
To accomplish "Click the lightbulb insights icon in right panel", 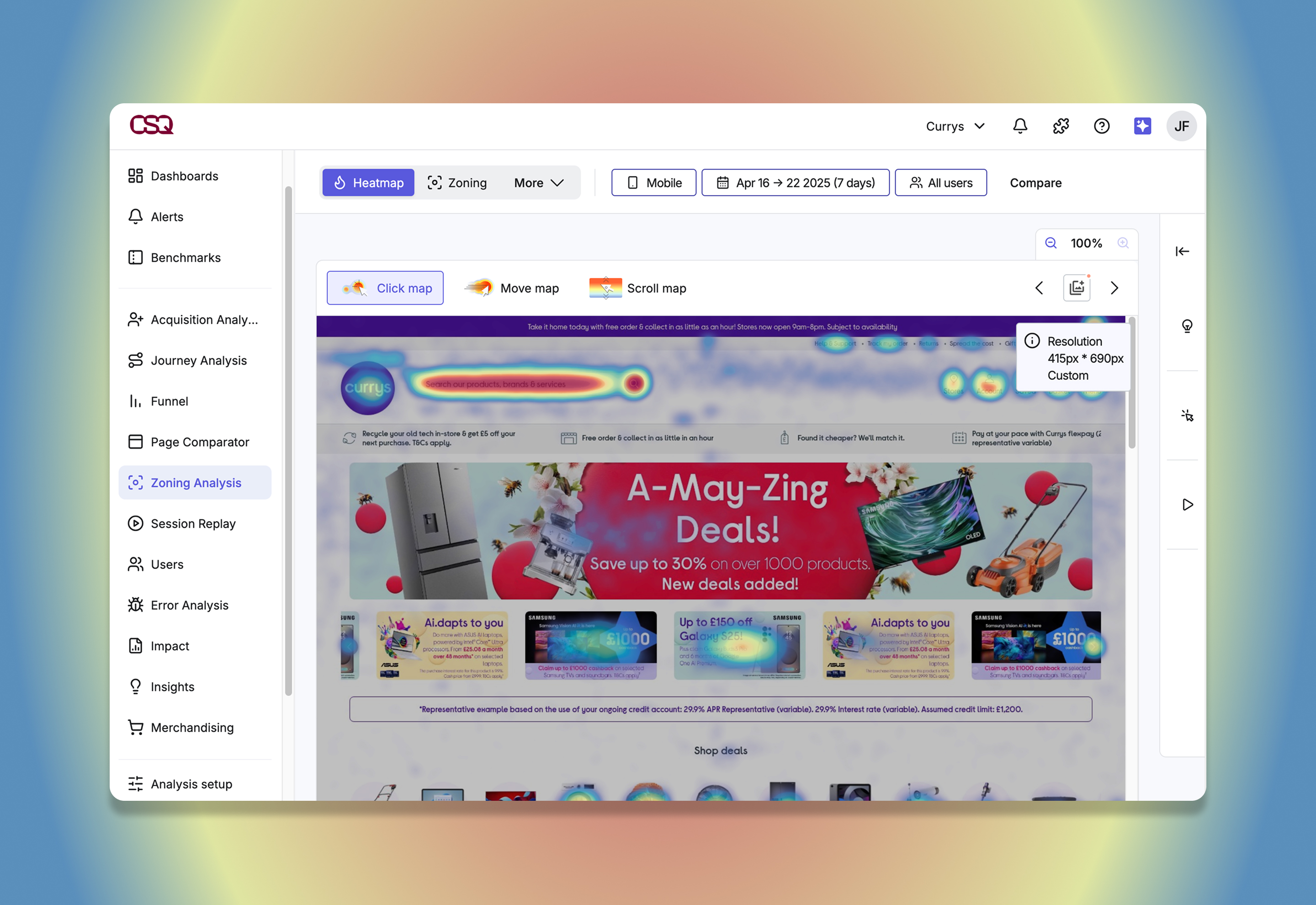I will click(1187, 326).
